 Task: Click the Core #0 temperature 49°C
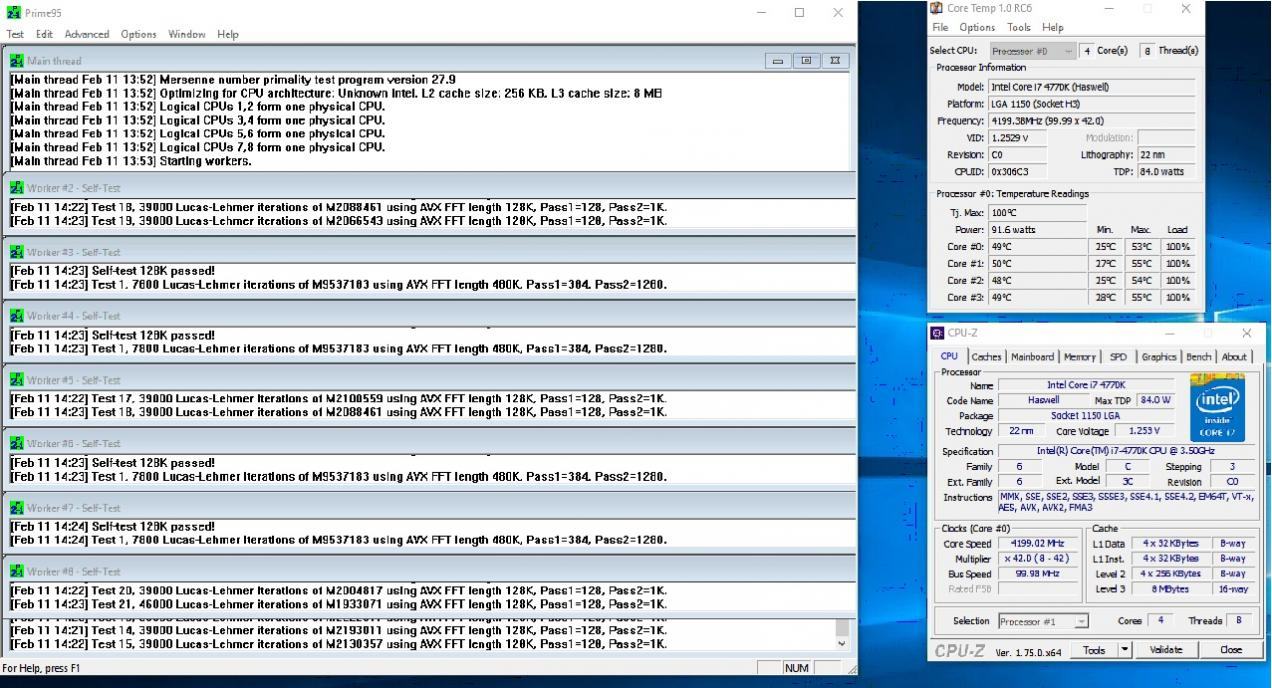click(1037, 246)
